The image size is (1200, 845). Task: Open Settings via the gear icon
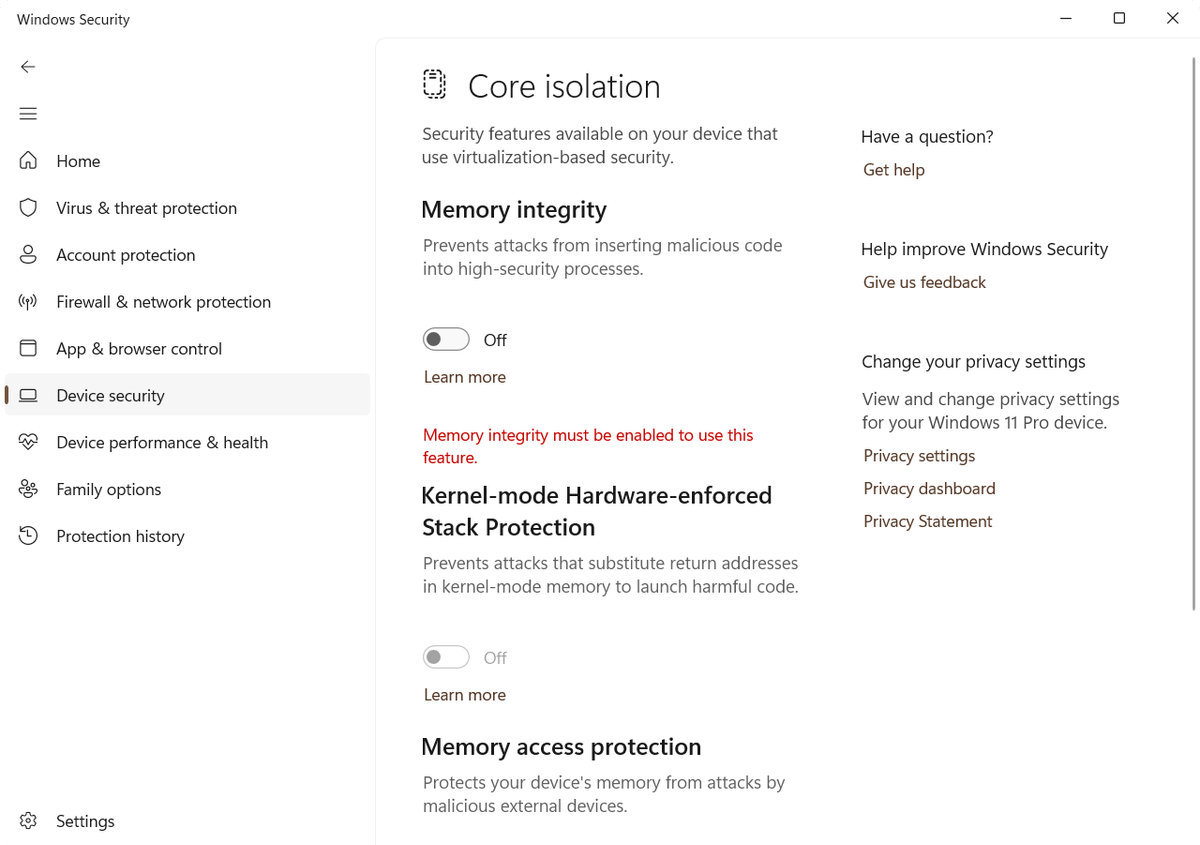[x=28, y=821]
